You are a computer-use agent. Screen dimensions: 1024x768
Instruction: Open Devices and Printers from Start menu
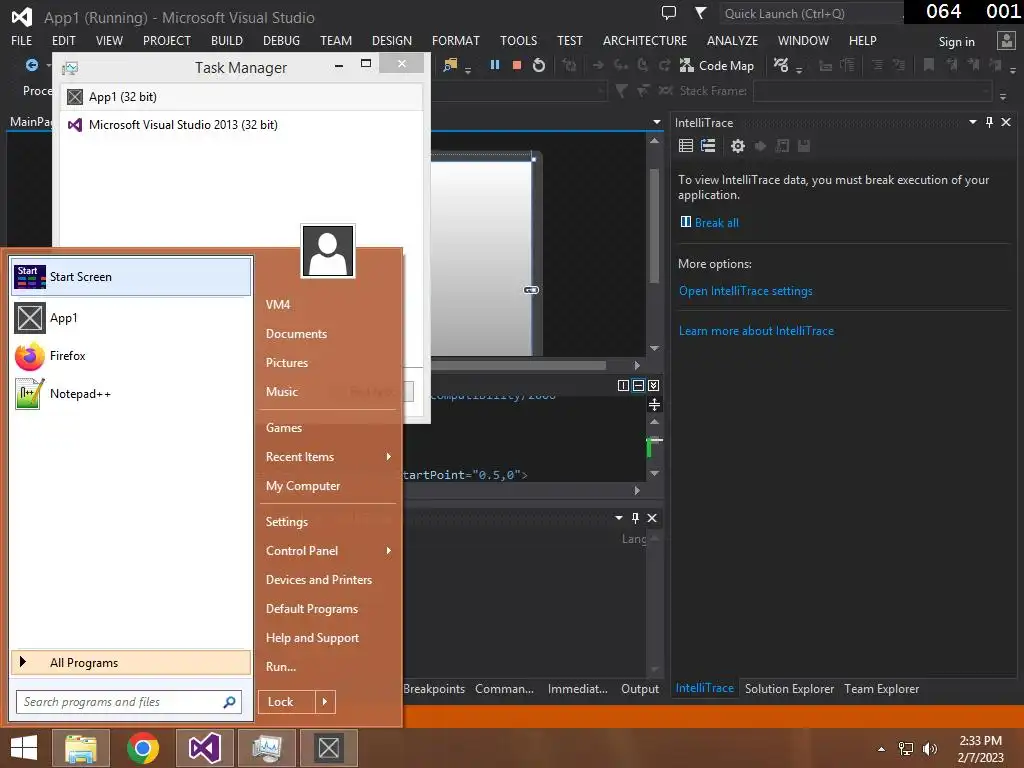(x=319, y=579)
